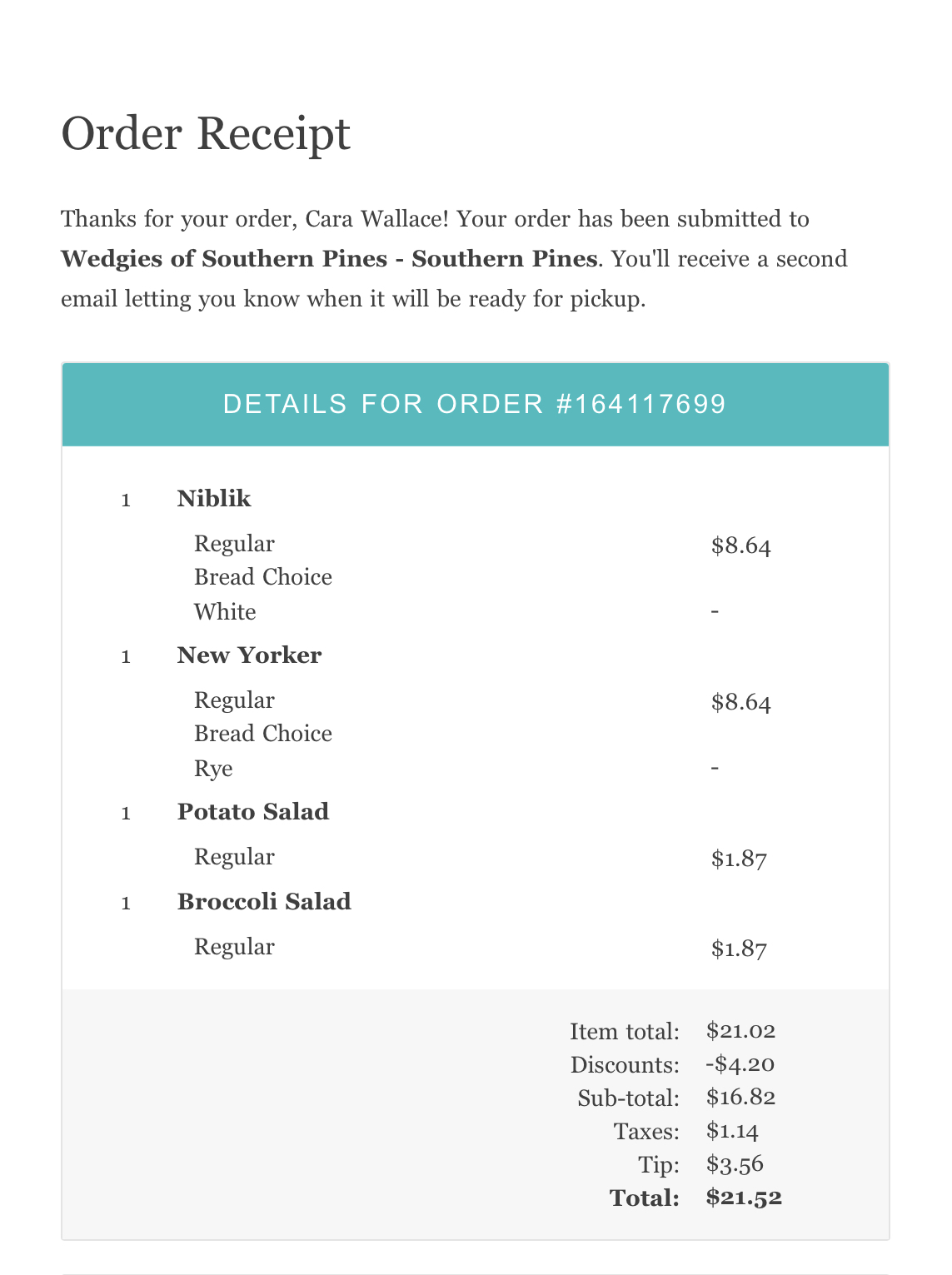Click the $1.87 Broccoli Salad price
This screenshot has height=1275, width=952.
(738, 949)
